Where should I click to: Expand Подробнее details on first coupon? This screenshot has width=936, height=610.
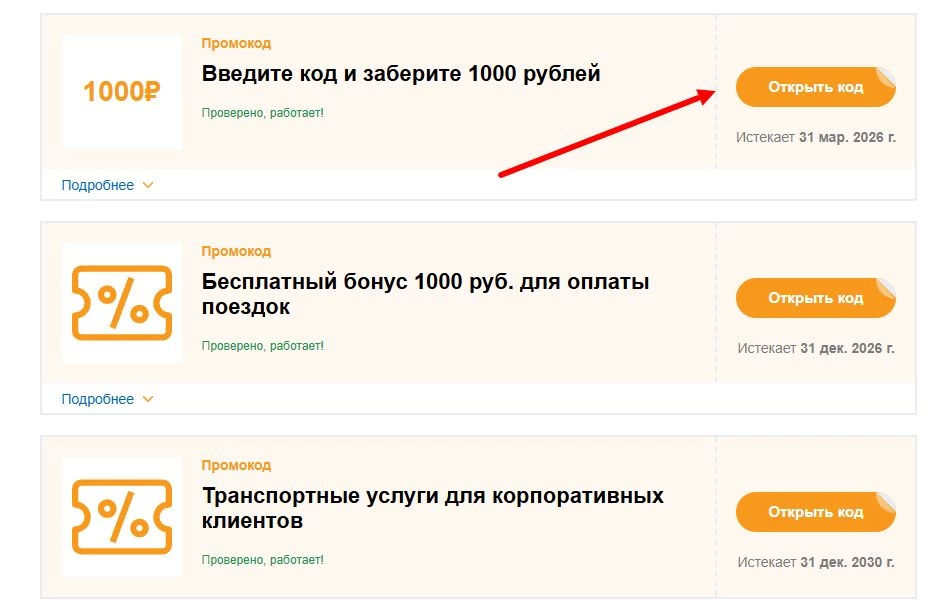[x=99, y=185]
